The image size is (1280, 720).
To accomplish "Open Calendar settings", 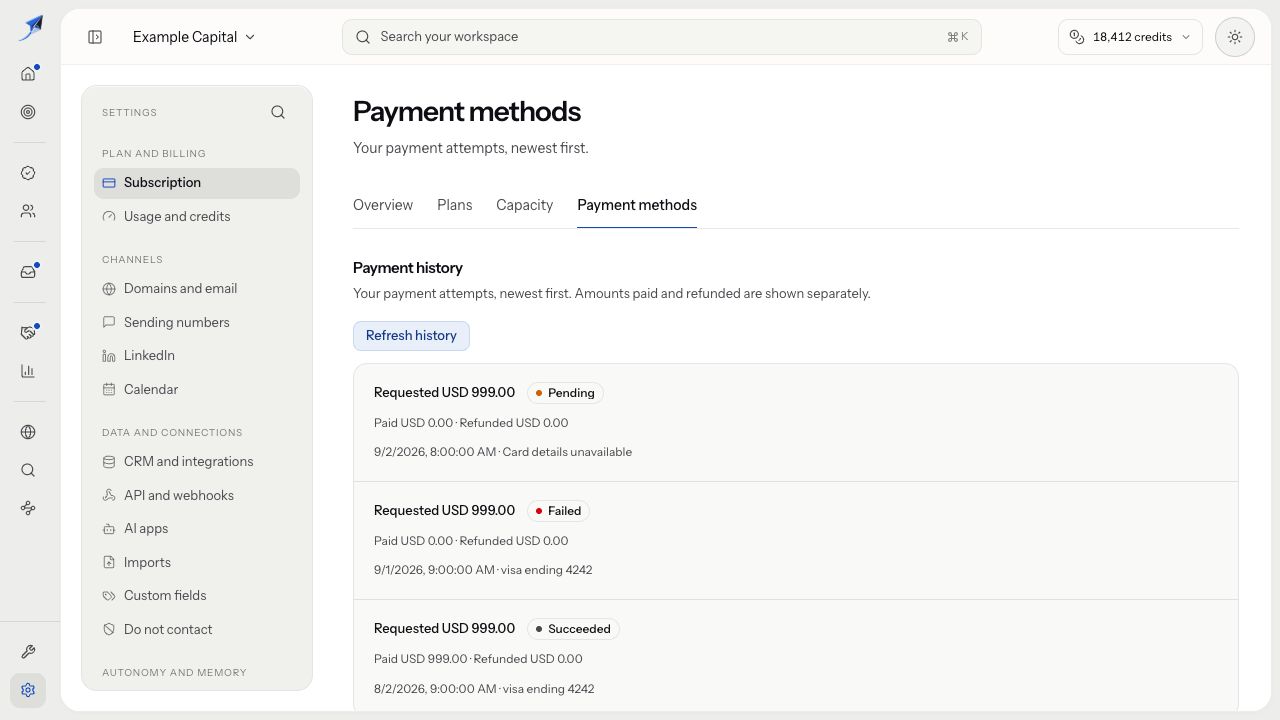I will pos(197,389).
